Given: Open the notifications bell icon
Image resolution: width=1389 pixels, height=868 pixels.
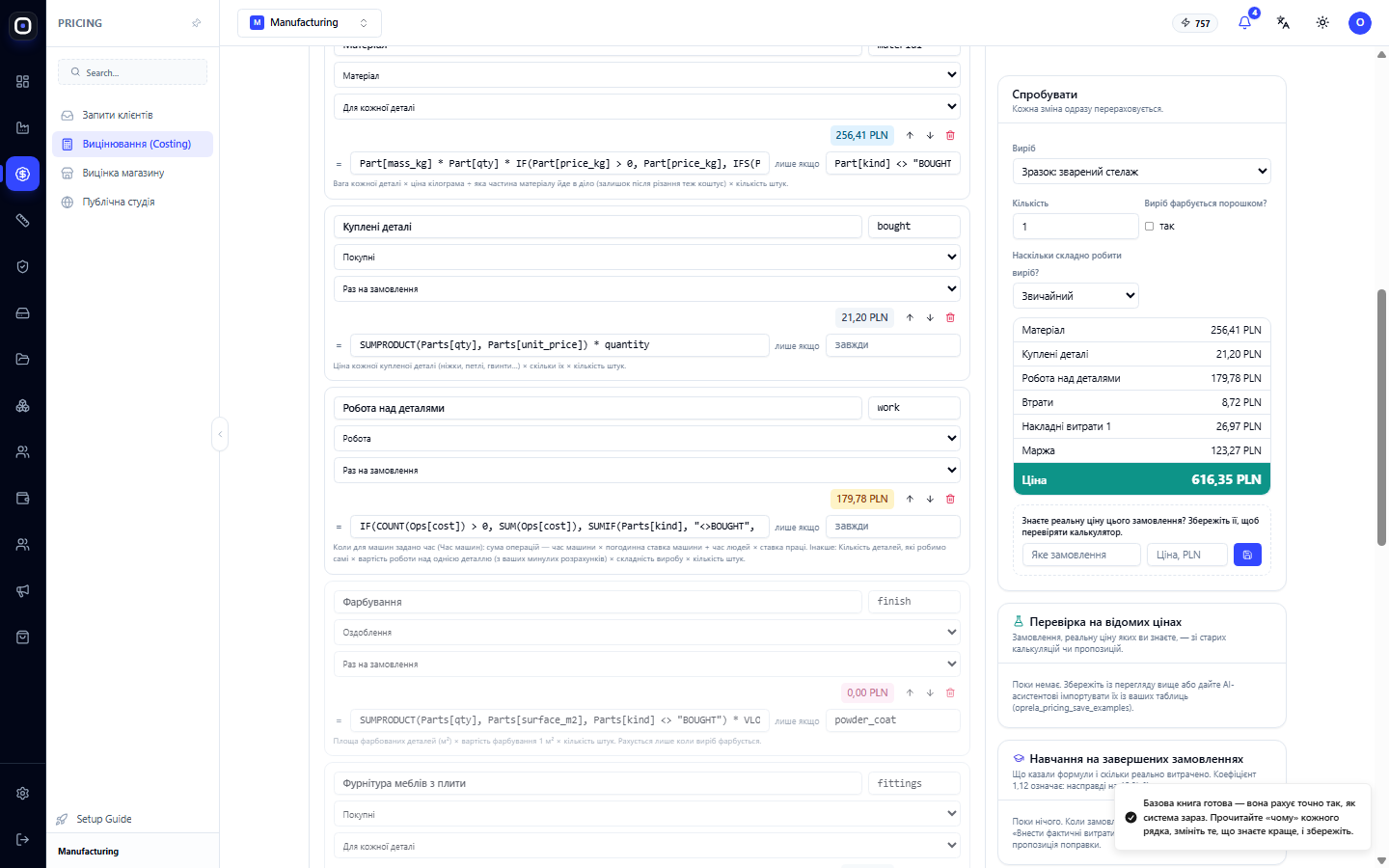Looking at the screenshot, I should coord(1244,22).
